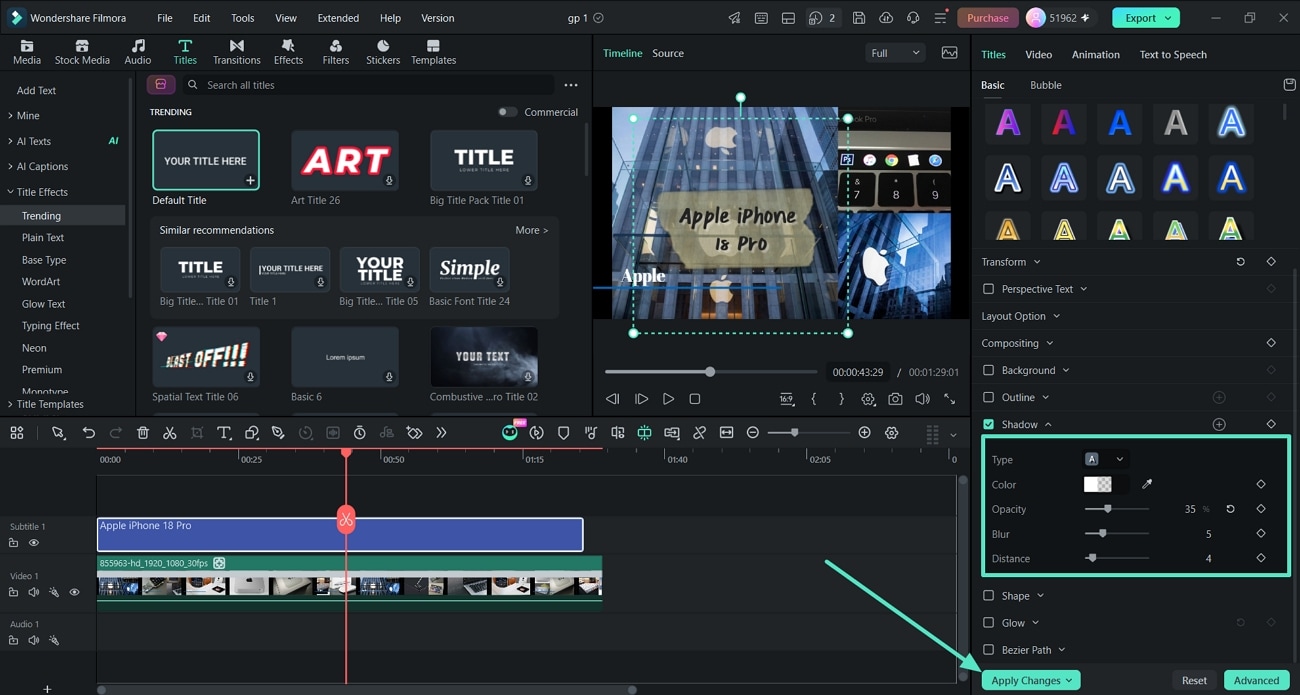This screenshot has height=695, width=1300.
Task: Click the save project icon
Action: [859, 18]
